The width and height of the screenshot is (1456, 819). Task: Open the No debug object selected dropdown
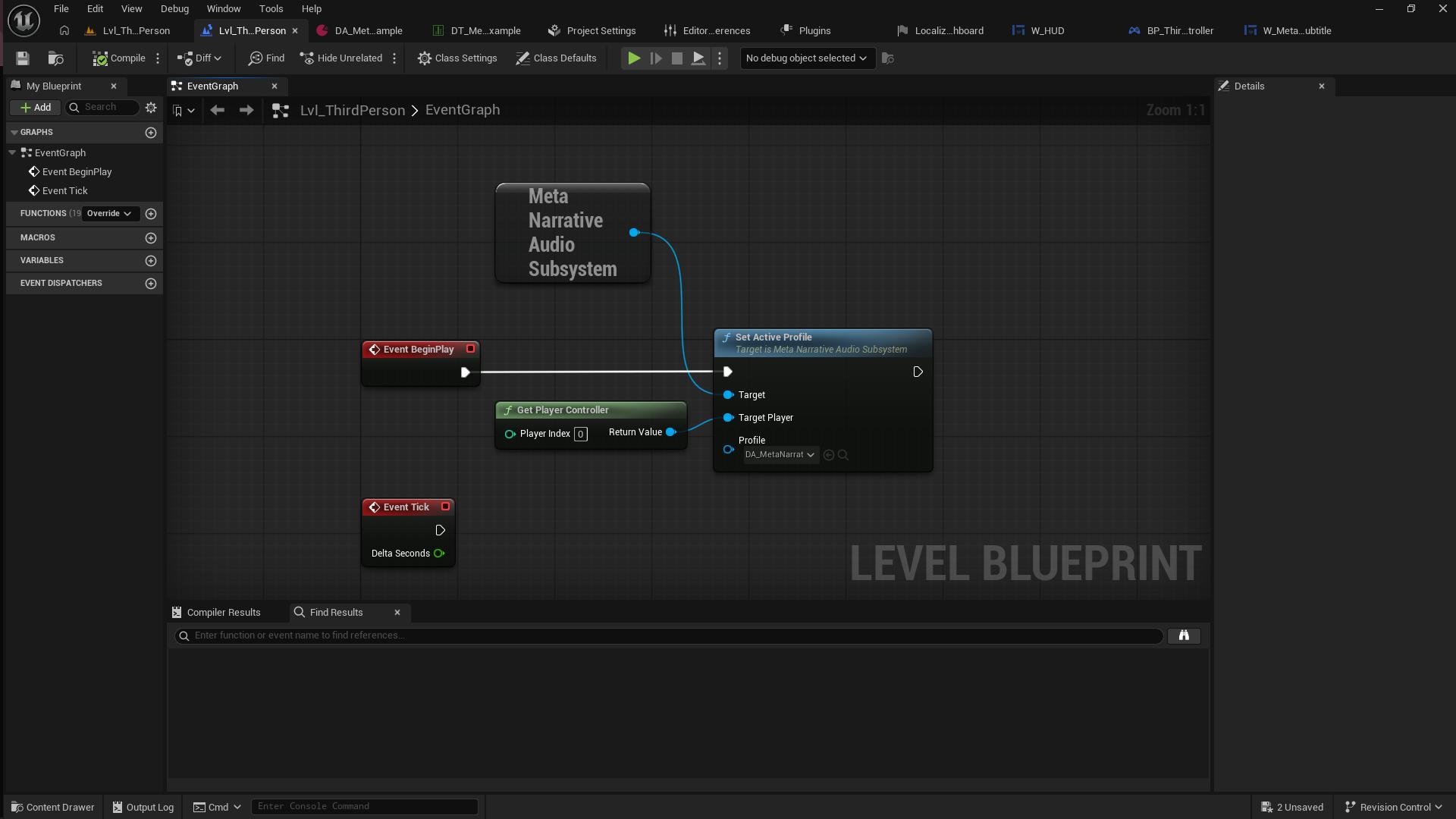(x=806, y=58)
